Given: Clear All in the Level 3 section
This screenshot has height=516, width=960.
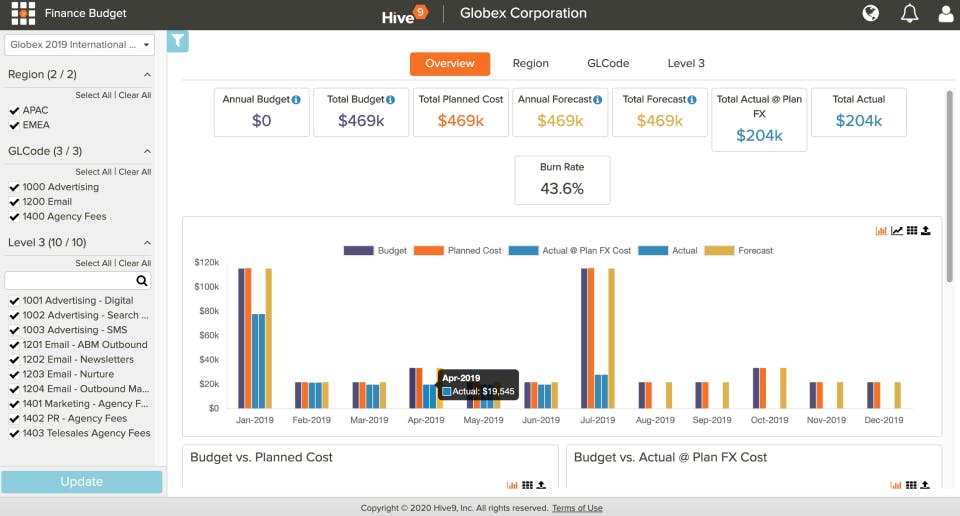Looking at the screenshot, I should click(x=135, y=263).
